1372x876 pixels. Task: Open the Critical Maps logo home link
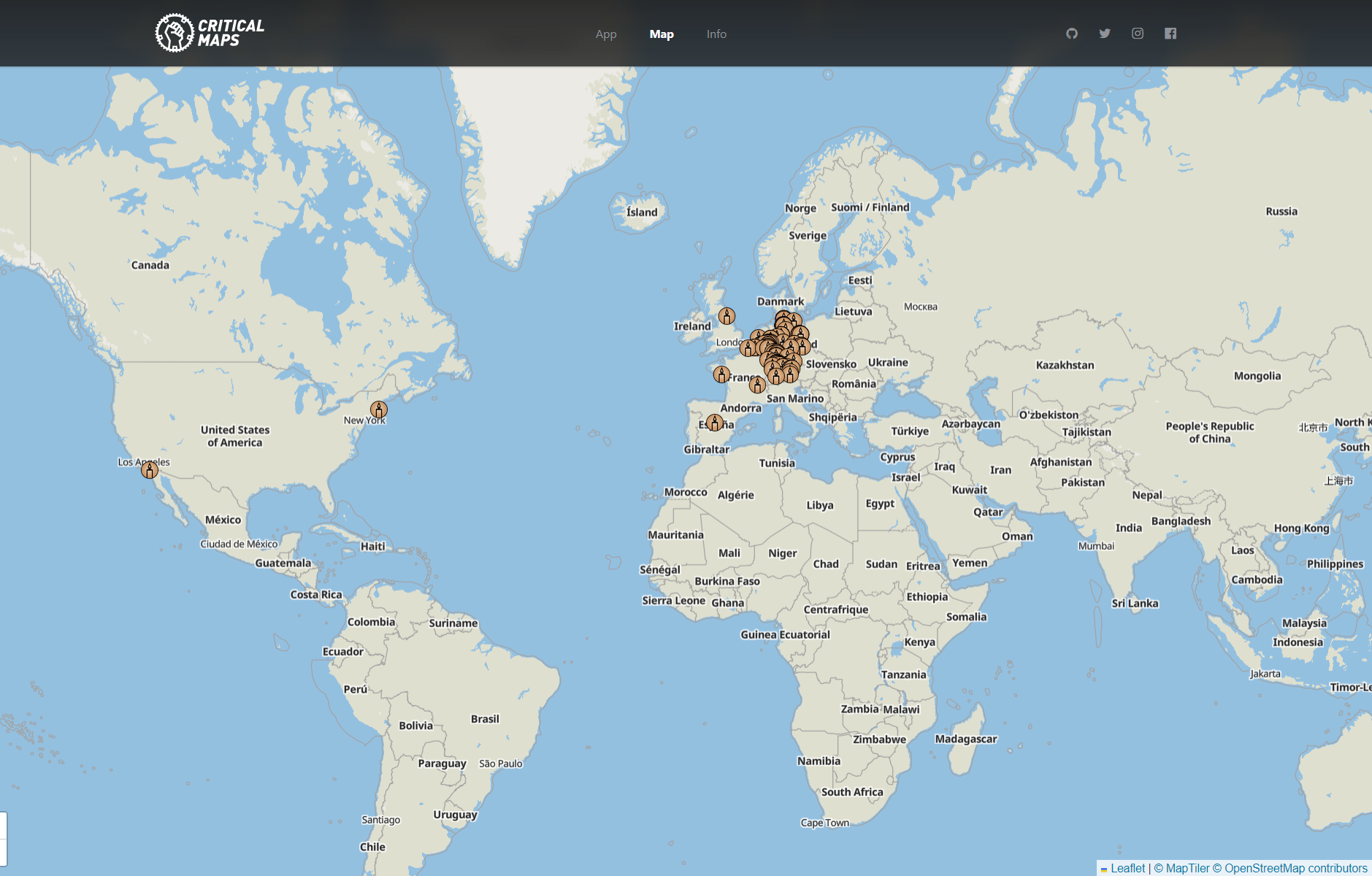210,33
